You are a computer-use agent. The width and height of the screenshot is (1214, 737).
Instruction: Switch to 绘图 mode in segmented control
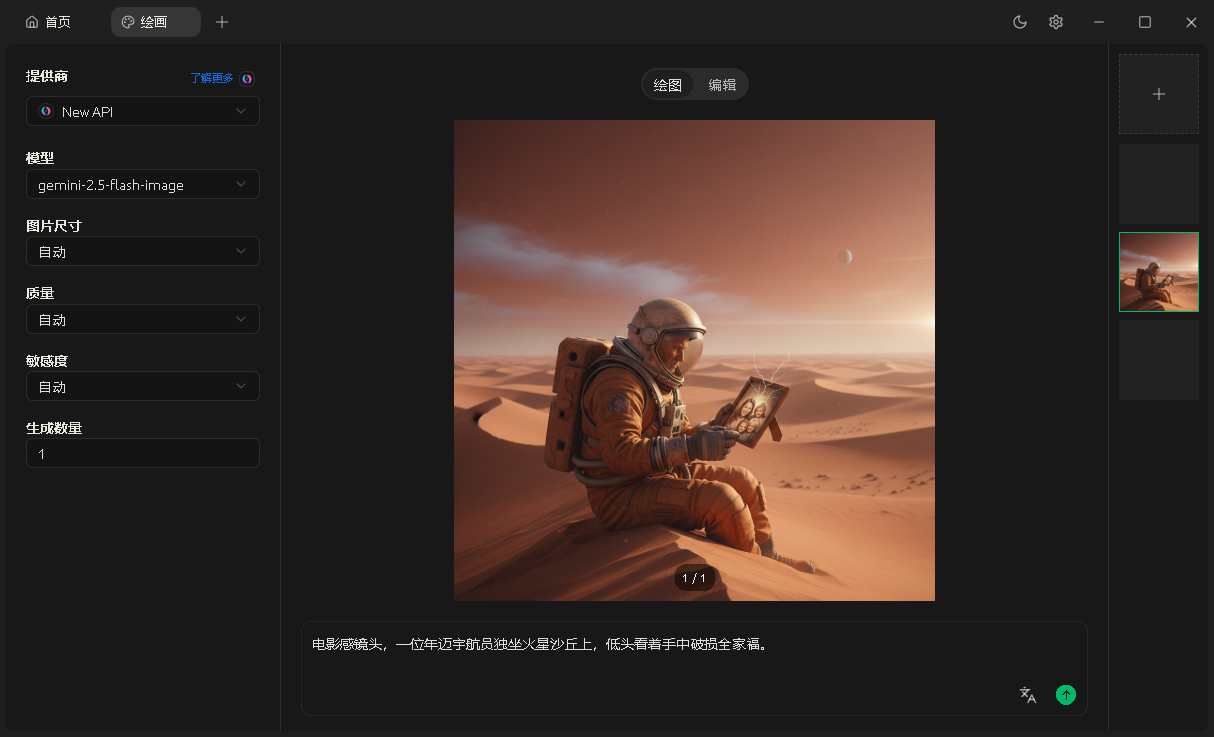pos(667,85)
